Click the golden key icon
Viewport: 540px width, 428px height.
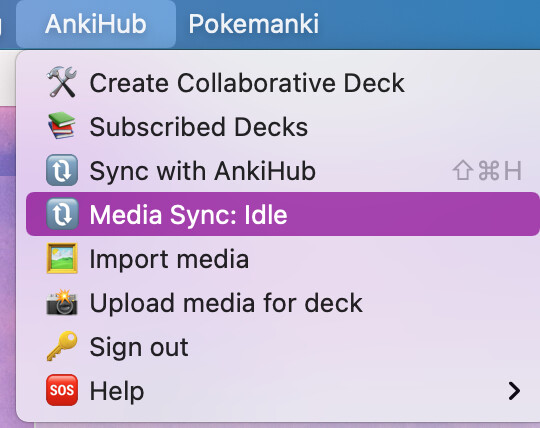(x=62, y=346)
